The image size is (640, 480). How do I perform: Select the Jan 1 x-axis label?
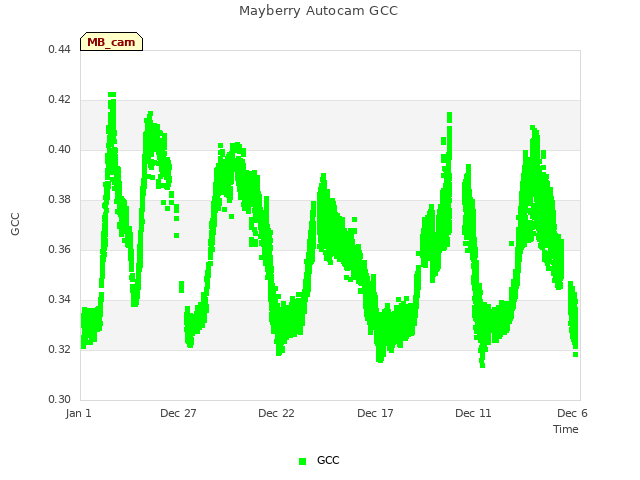click(78, 413)
